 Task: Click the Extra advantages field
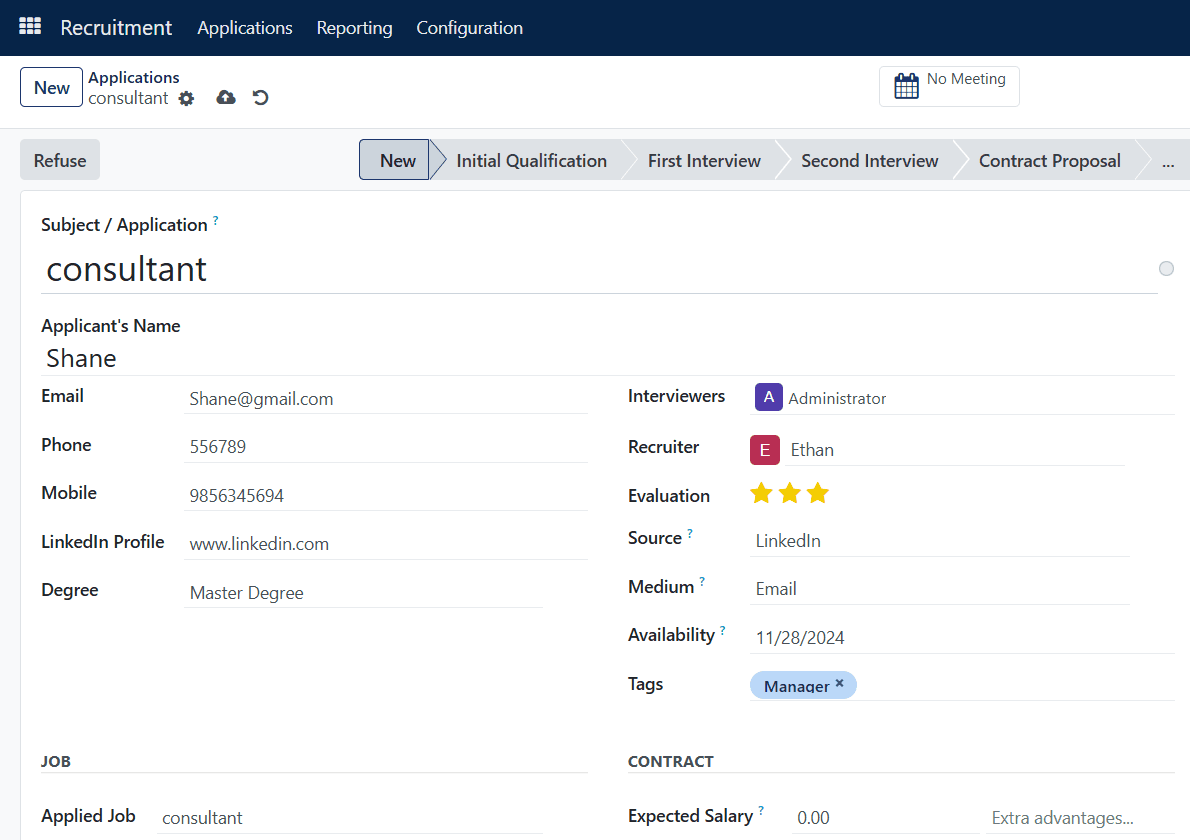coord(1080,818)
